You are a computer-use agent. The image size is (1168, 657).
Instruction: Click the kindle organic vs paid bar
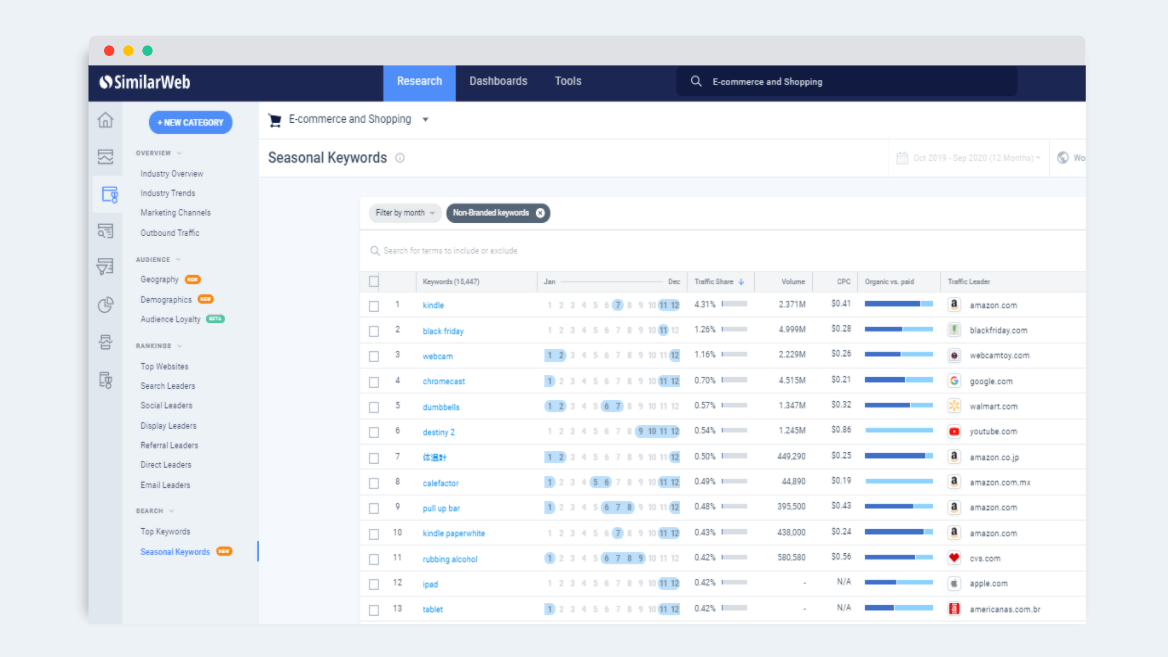[x=898, y=304]
